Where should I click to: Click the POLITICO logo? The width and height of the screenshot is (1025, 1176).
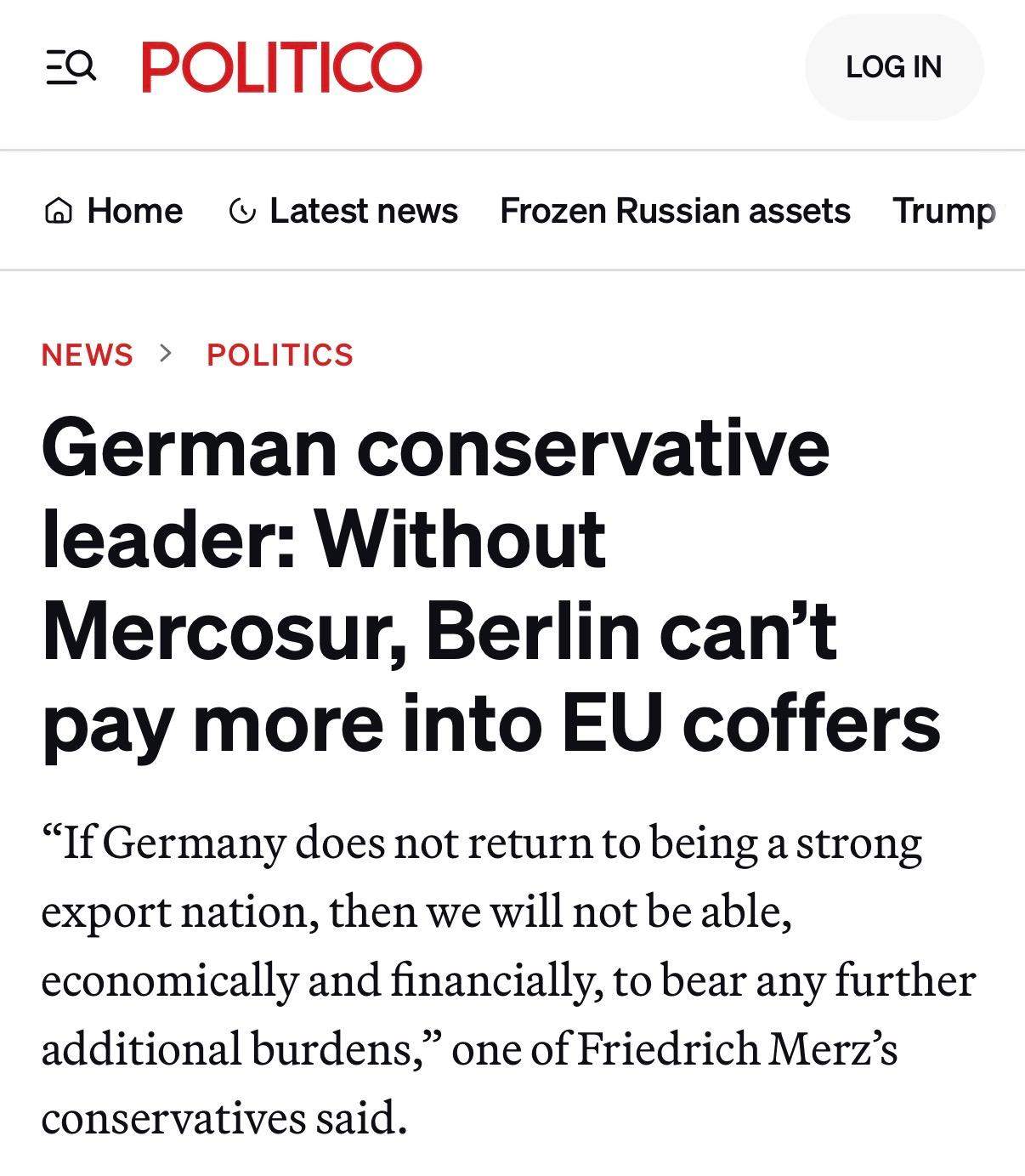coord(281,67)
